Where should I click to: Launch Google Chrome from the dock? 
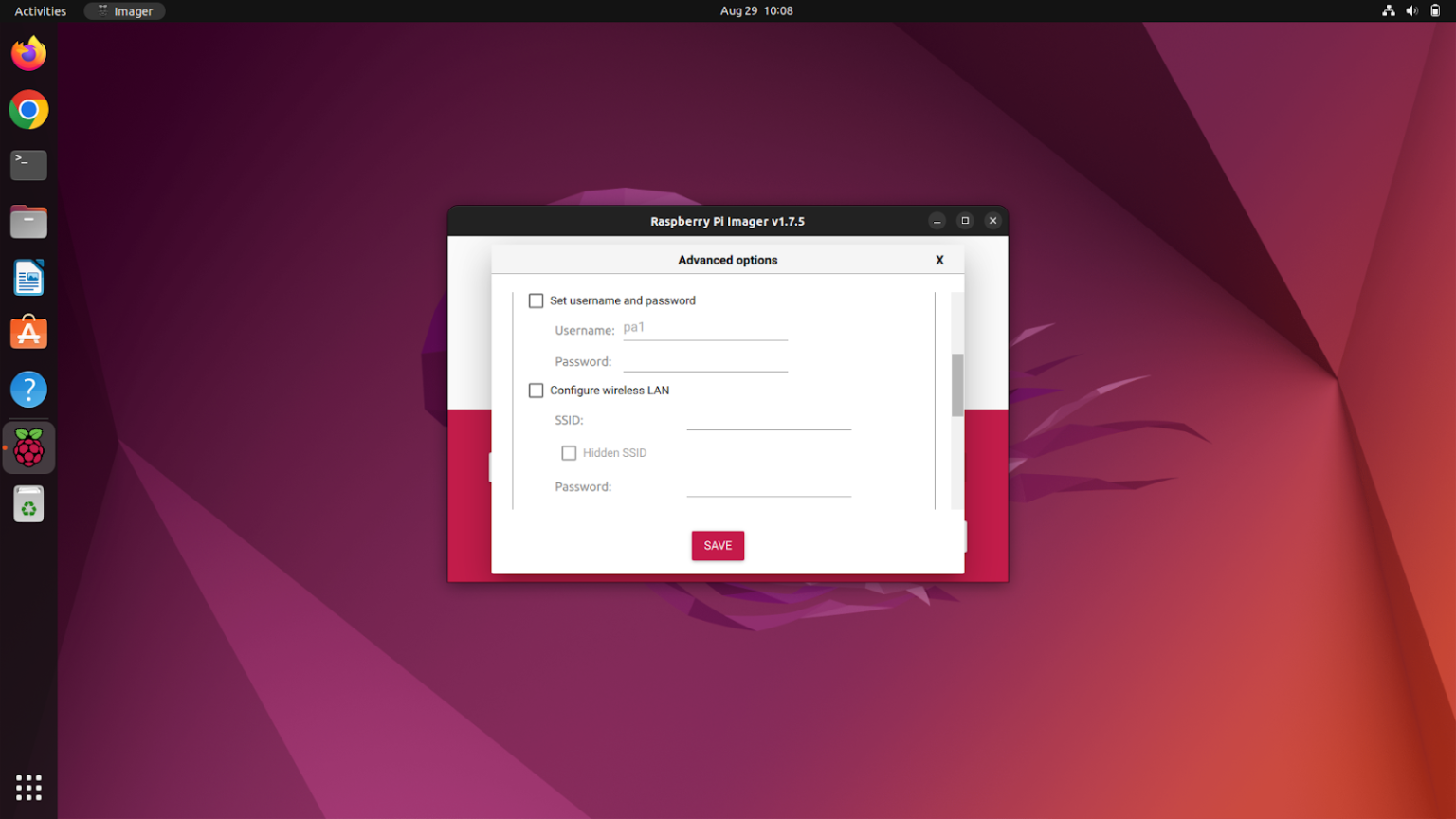pos(28,110)
